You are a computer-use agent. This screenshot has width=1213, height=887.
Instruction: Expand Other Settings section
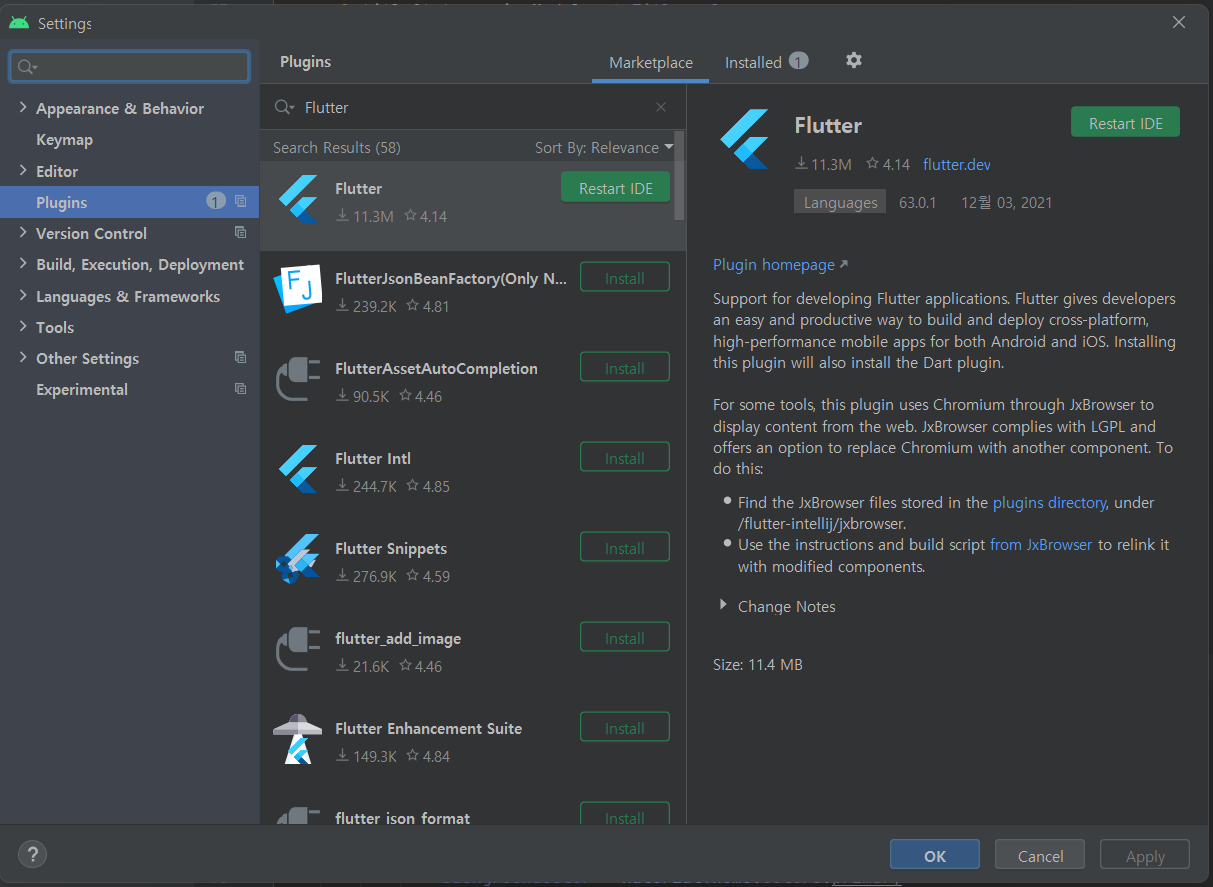[x=23, y=358]
